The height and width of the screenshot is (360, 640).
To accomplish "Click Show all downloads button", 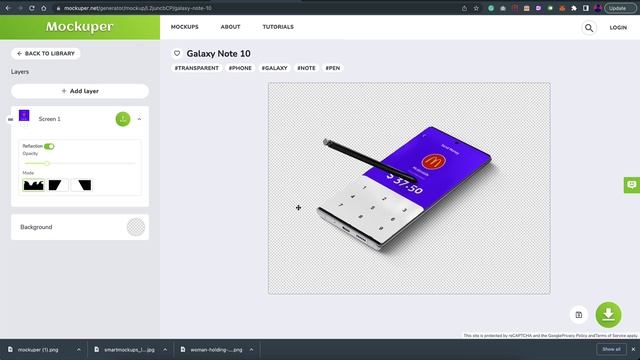I will 611,349.
